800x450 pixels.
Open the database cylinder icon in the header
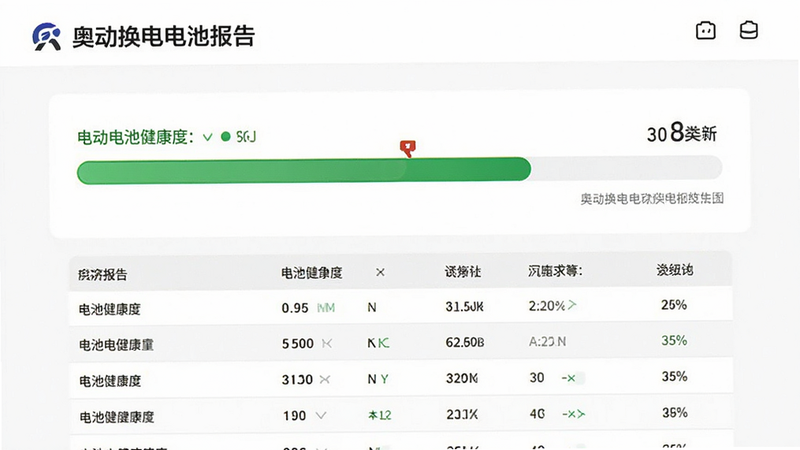point(748,30)
